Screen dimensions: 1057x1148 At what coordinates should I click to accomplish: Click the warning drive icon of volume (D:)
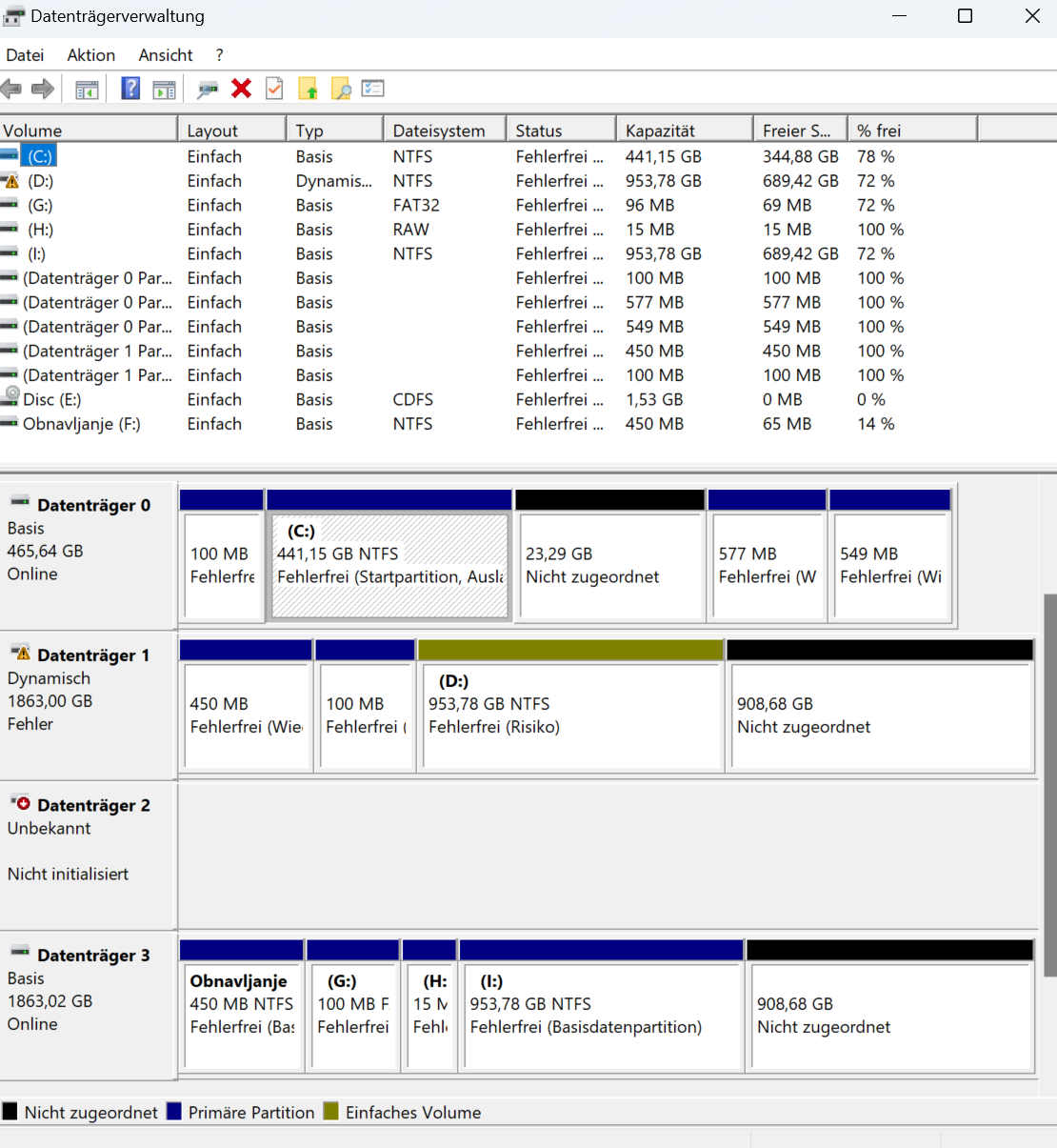pyautogui.click(x=10, y=181)
